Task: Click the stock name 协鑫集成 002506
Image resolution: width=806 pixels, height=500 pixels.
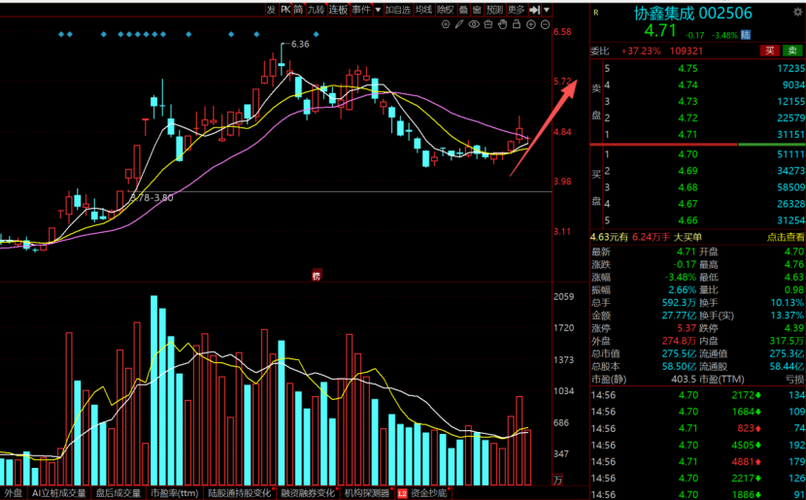Action: pyautogui.click(x=692, y=13)
